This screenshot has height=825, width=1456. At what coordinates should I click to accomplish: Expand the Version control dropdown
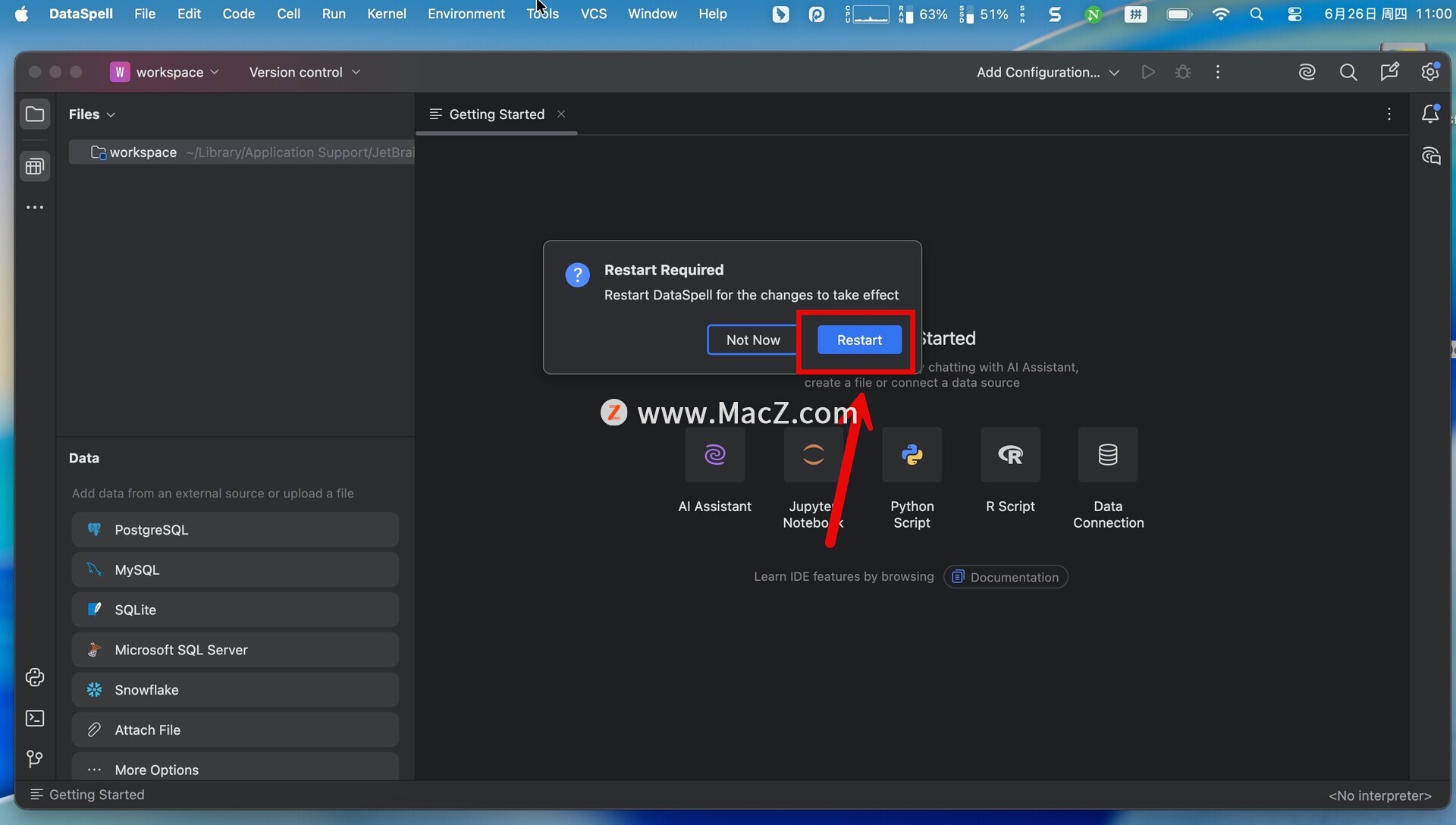tap(304, 72)
